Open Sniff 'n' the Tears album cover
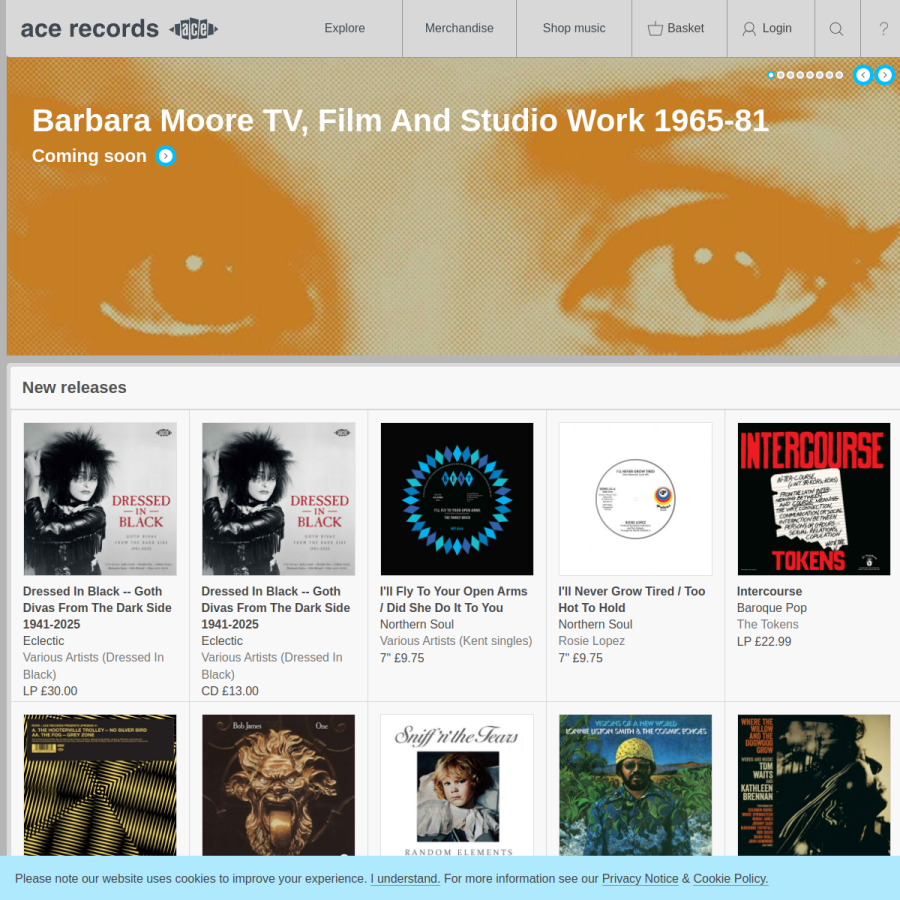 pyautogui.click(x=457, y=785)
